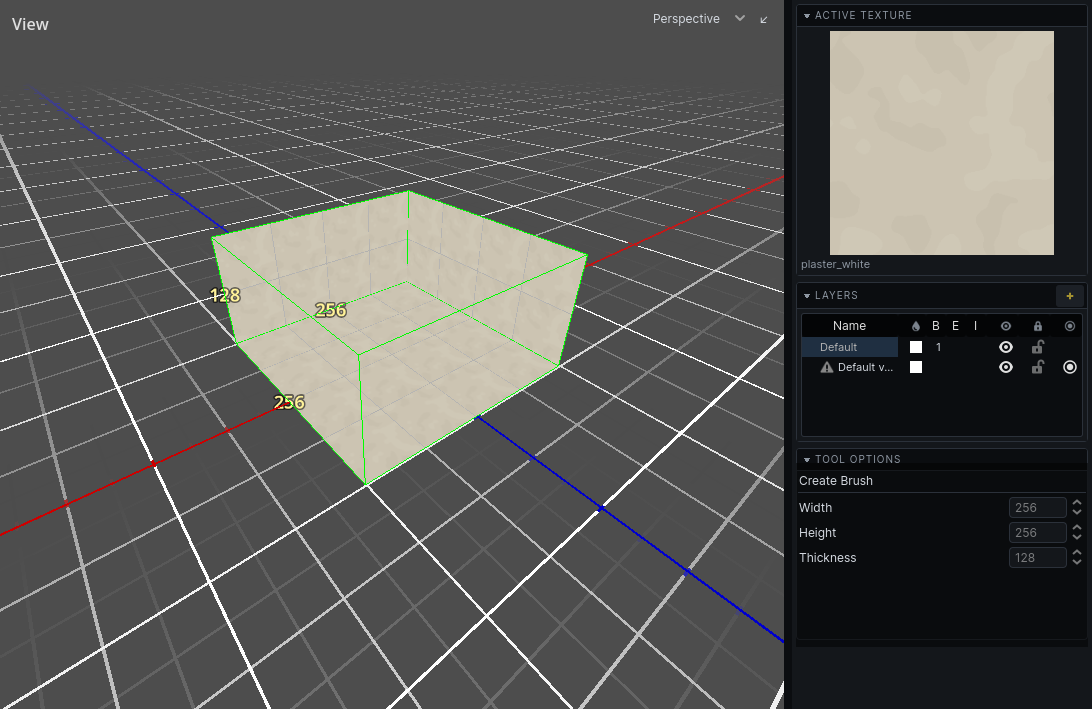This screenshot has width=1092, height=709.
Task: Click the visibility eye column header icon
Action: coord(1006,326)
